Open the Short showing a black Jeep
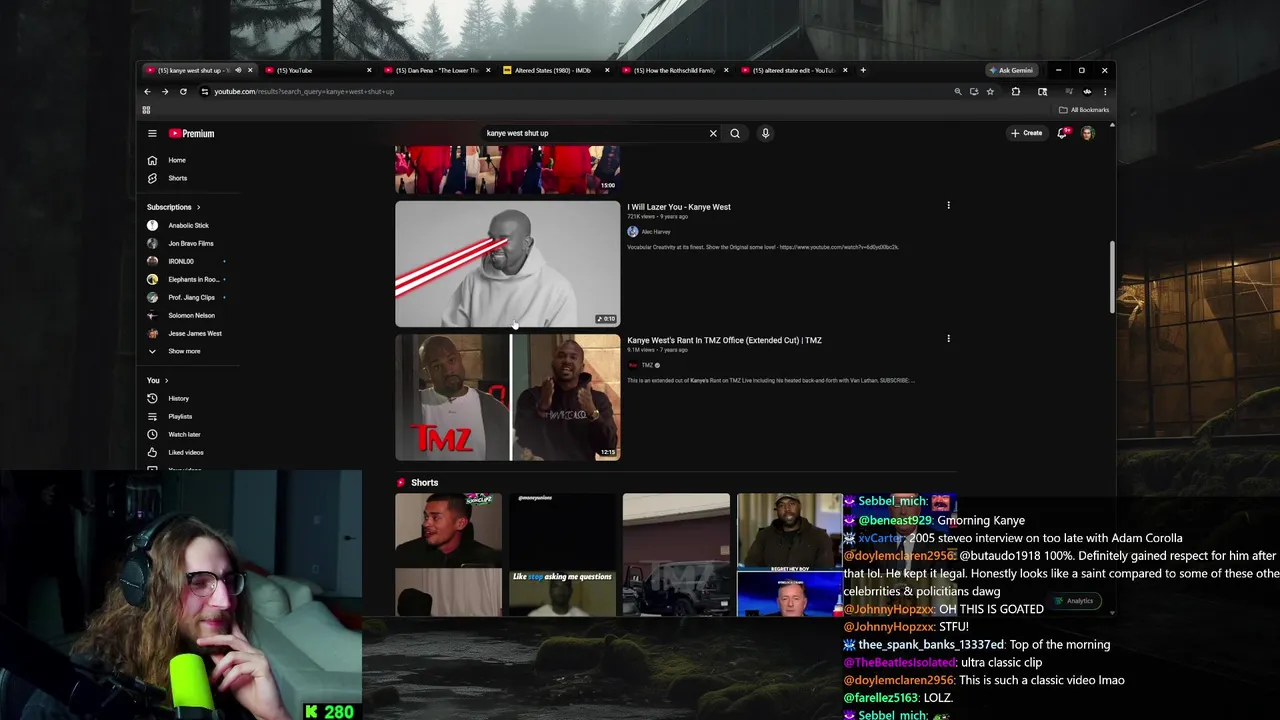The width and height of the screenshot is (1280, 720). click(676, 554)
